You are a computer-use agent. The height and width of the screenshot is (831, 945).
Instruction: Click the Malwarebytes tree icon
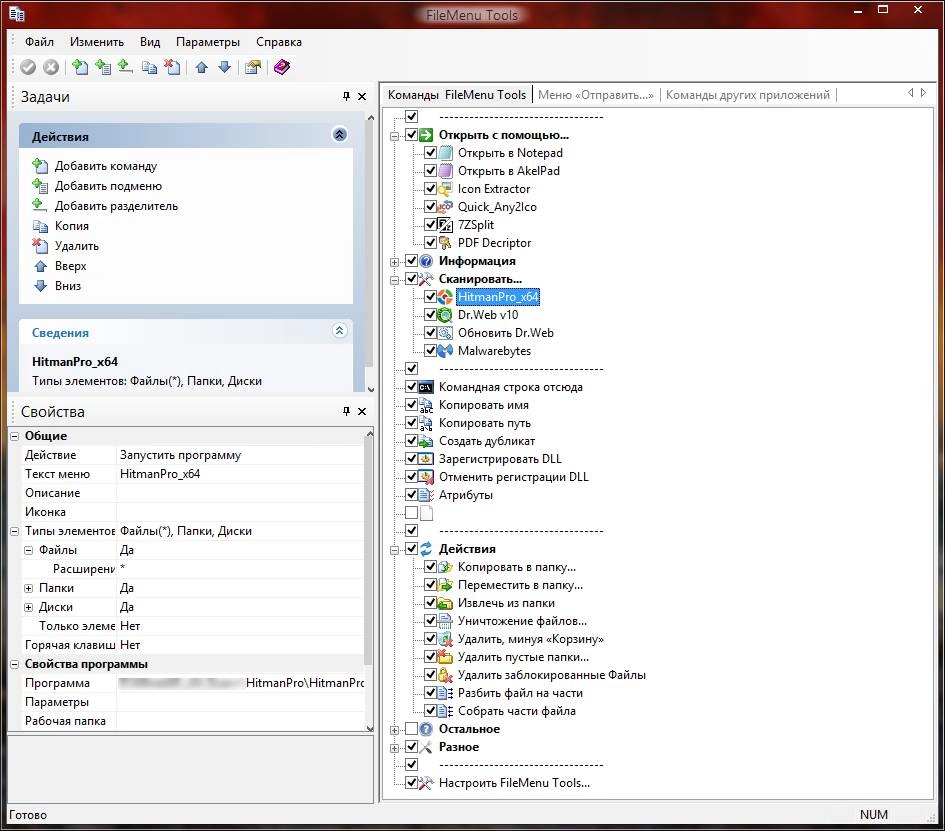(x=445, y=351)
